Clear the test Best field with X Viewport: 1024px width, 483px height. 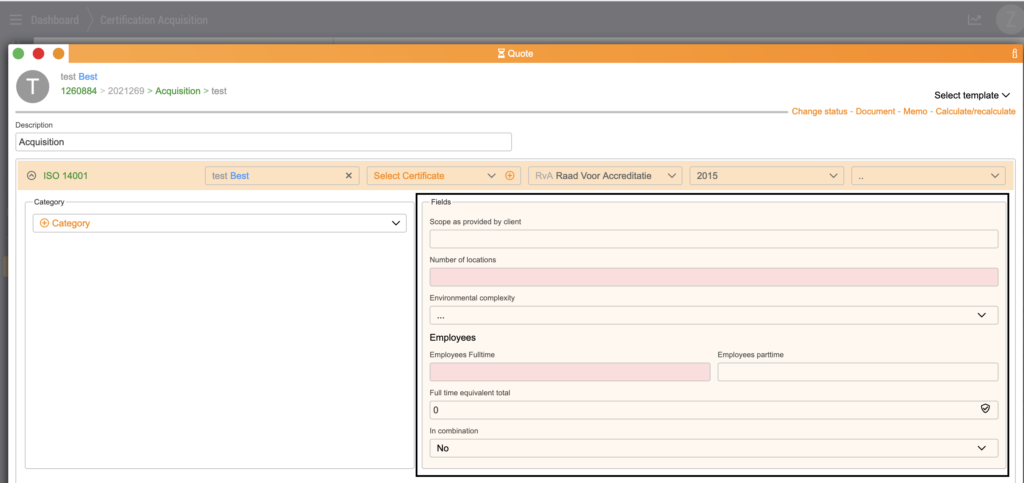click(349, 176)
